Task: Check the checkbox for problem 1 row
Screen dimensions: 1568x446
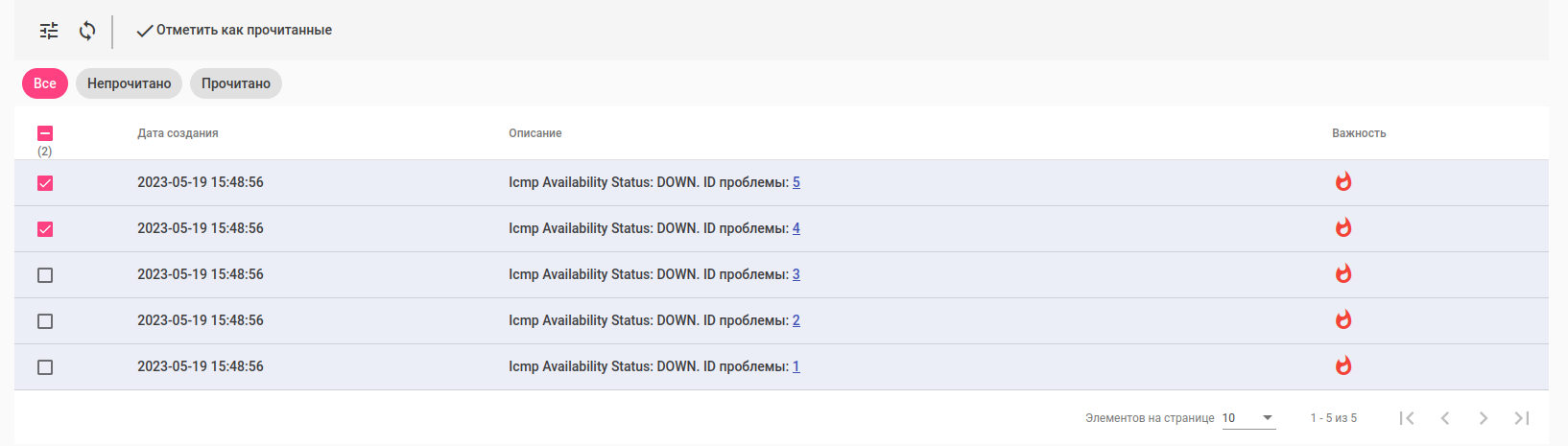Action: pyautogui.click(x=45, y=367)
